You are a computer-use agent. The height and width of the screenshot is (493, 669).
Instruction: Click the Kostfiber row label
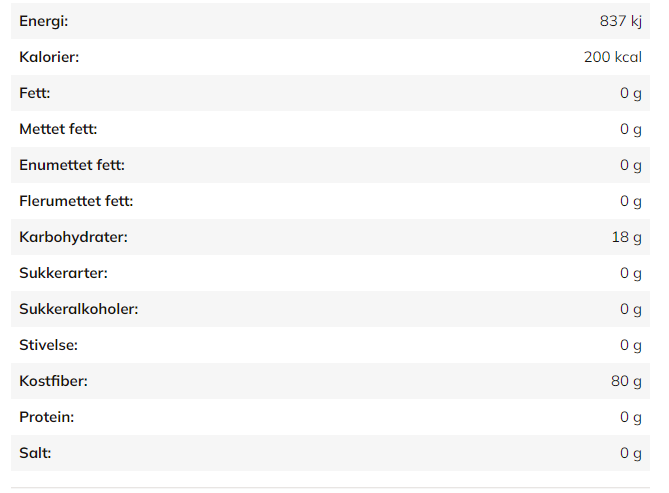54,381
